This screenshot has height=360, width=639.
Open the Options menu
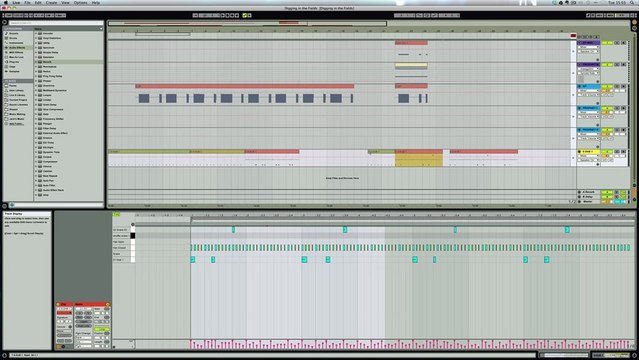tap(80, 2)
